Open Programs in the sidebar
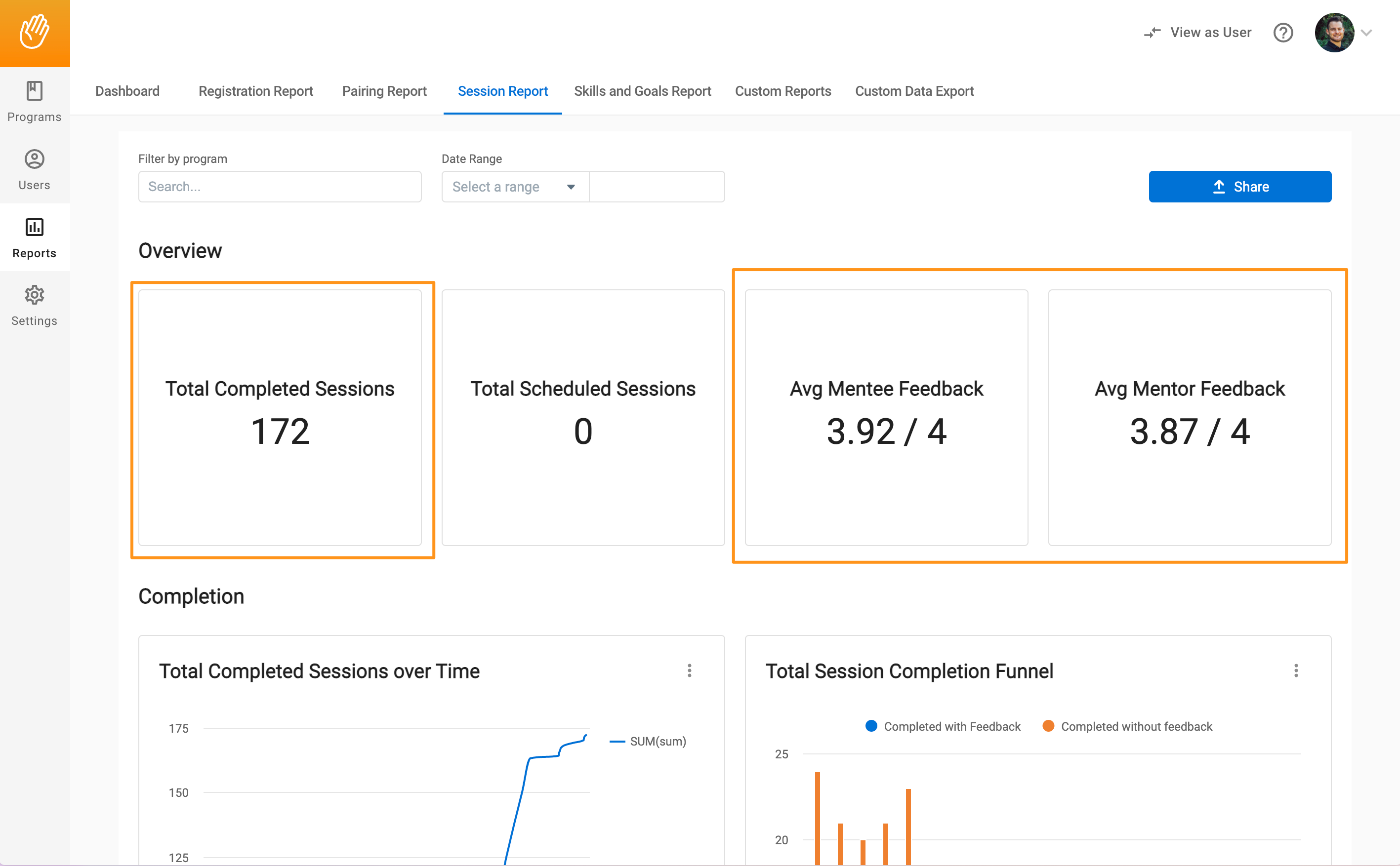The height and width of the screenshot is (866, 1400). 35,102
